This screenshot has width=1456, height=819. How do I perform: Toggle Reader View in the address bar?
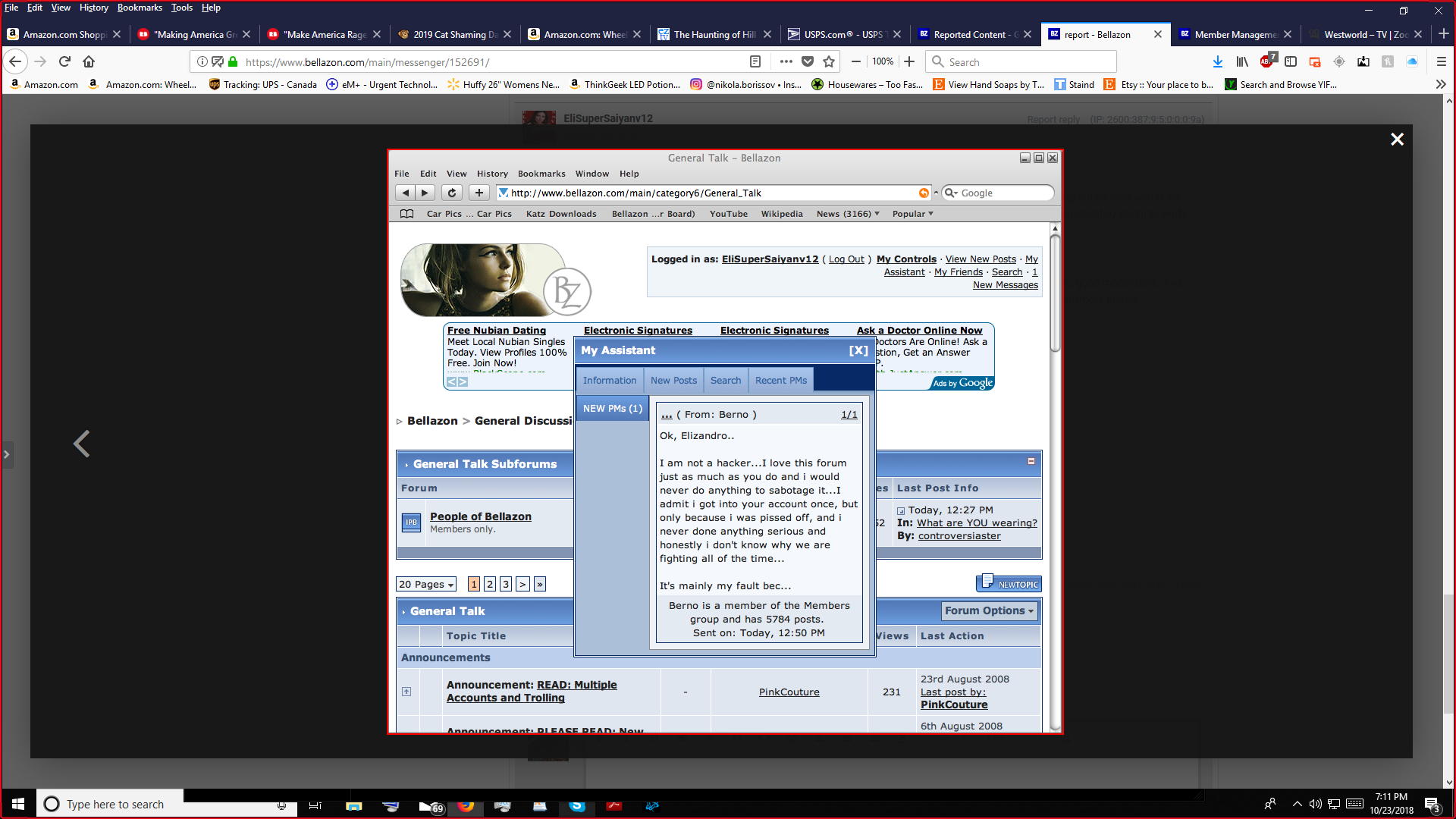click(x=755, y=61)
